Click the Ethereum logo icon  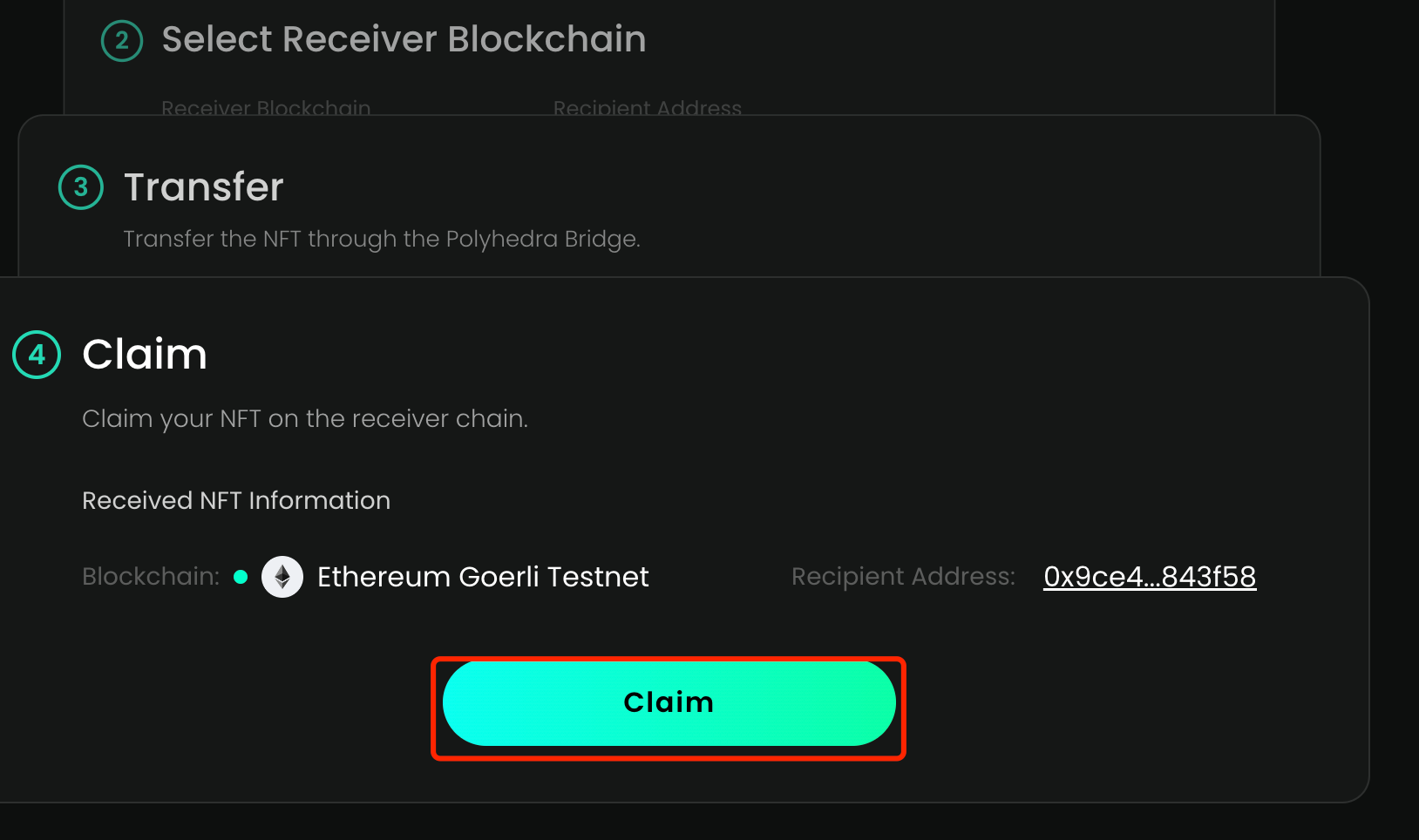click(x=282, y=577)
